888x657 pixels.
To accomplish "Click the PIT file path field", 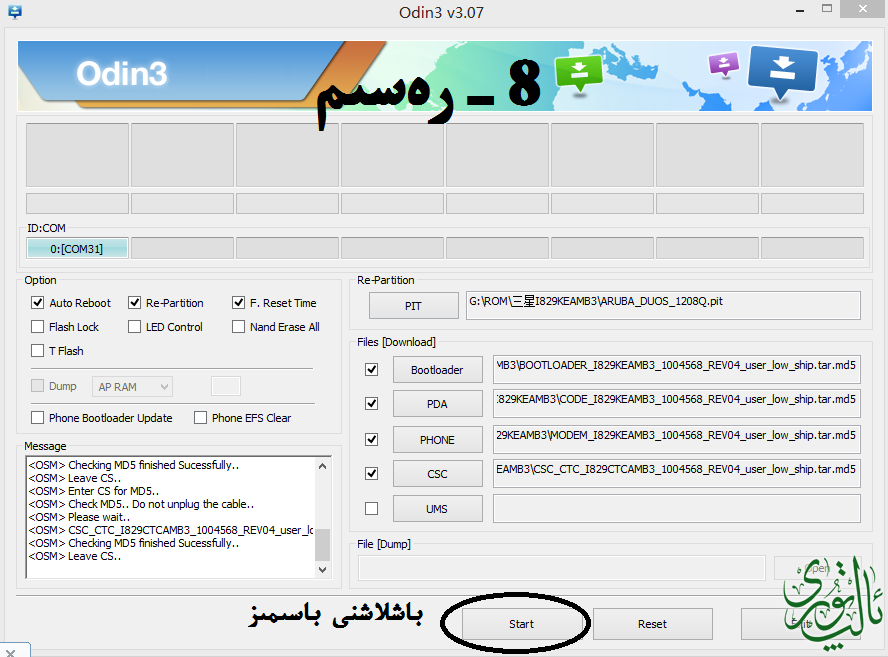I will pos(663,306).
